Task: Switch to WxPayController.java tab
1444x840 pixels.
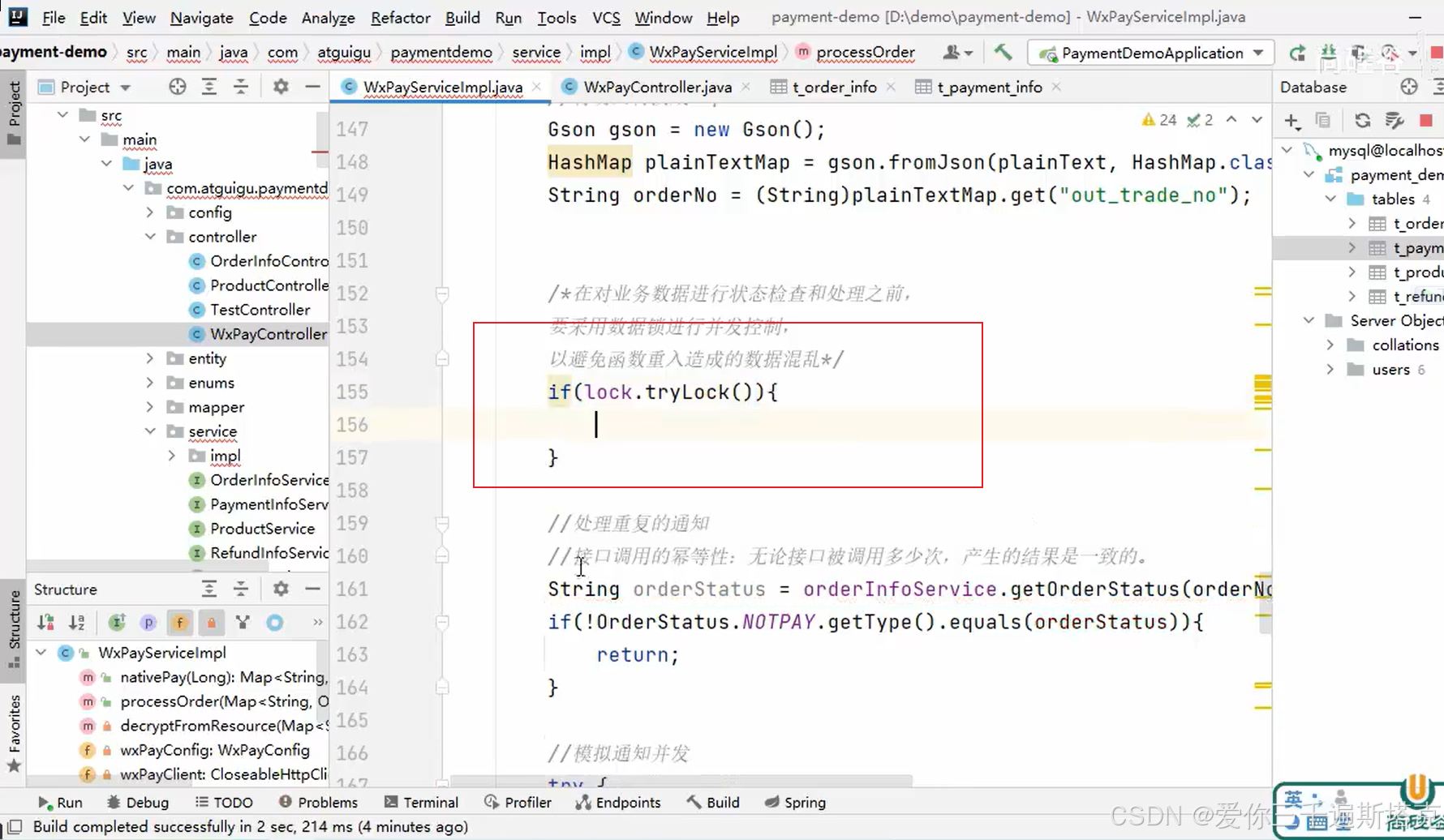Action: (657, 87)
